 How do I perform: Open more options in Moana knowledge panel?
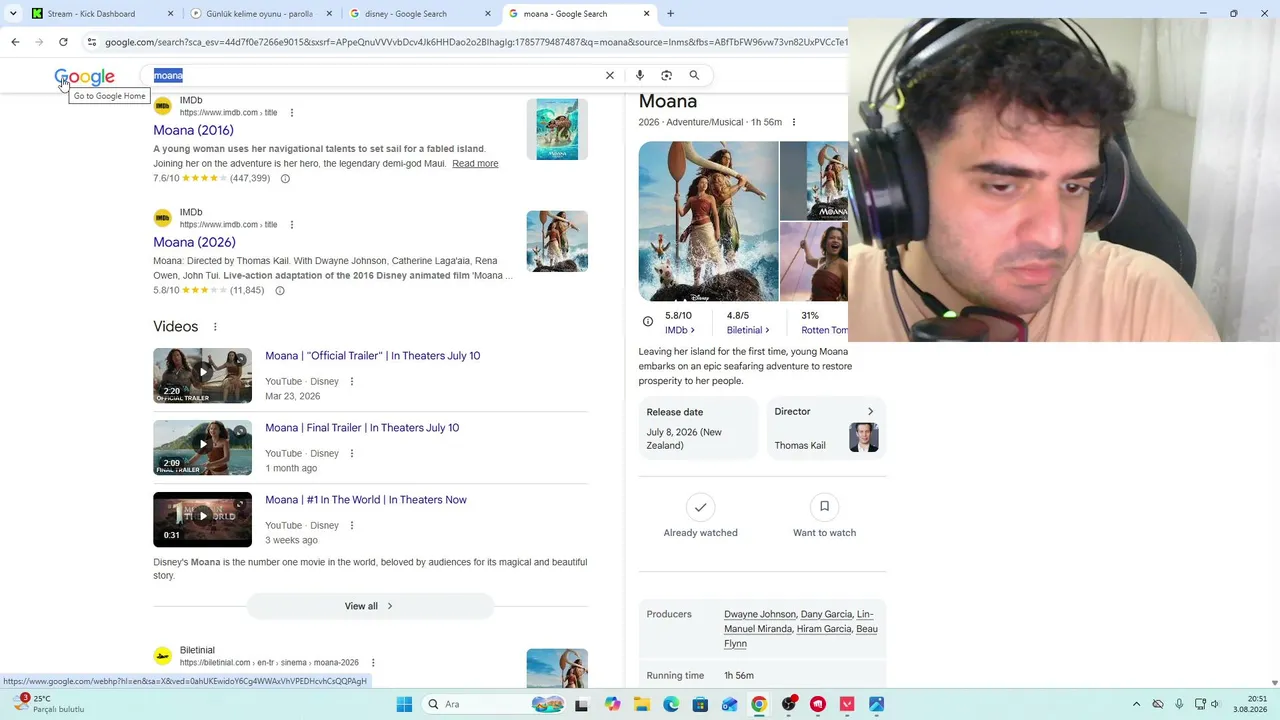click(794, 122)
